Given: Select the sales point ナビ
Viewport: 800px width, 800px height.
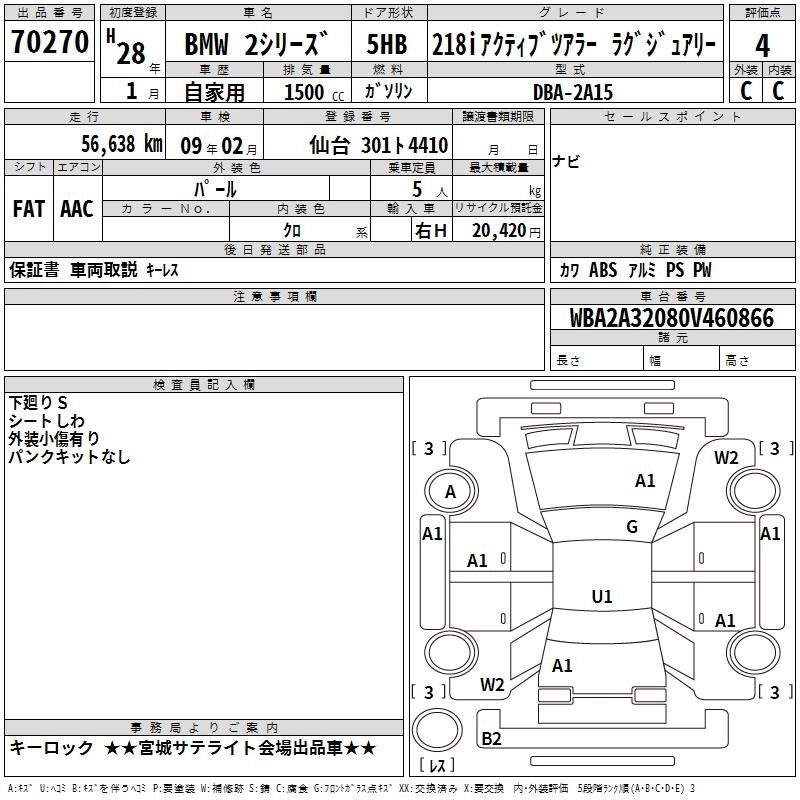Looking at the screenshot, I should point(566,161).
